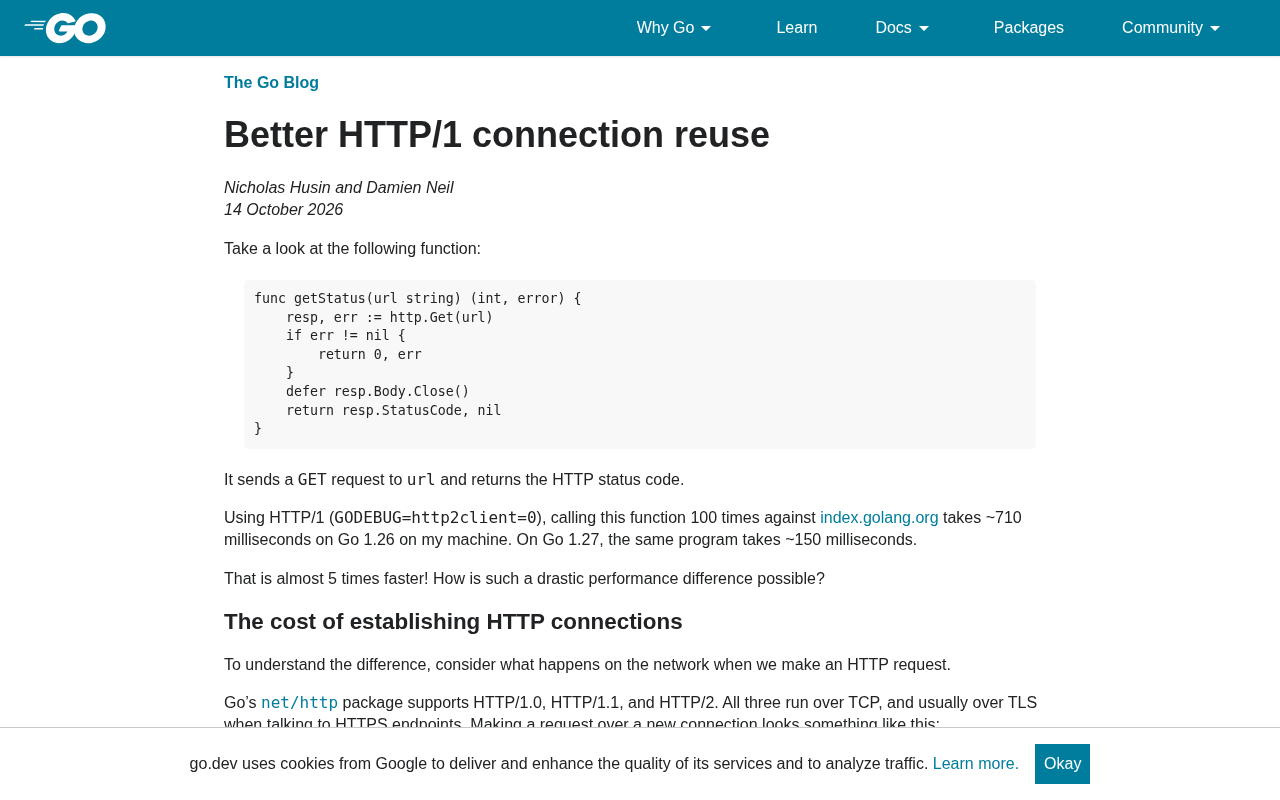Go to The Go Blog link
The width and height of the screenshot is (1280, 800).
click(271, 83)
